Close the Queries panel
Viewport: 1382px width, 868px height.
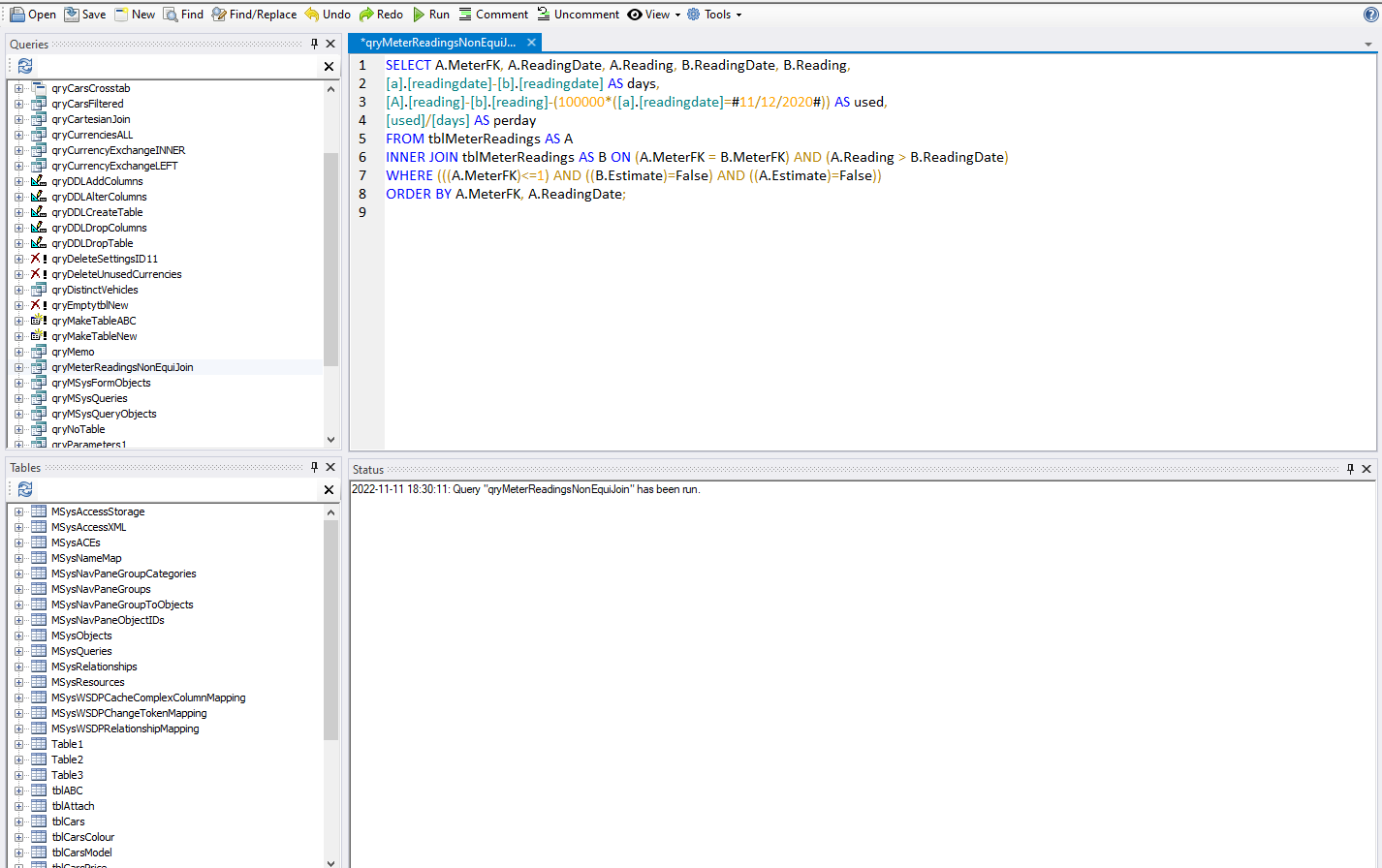(x=330, y=44)
